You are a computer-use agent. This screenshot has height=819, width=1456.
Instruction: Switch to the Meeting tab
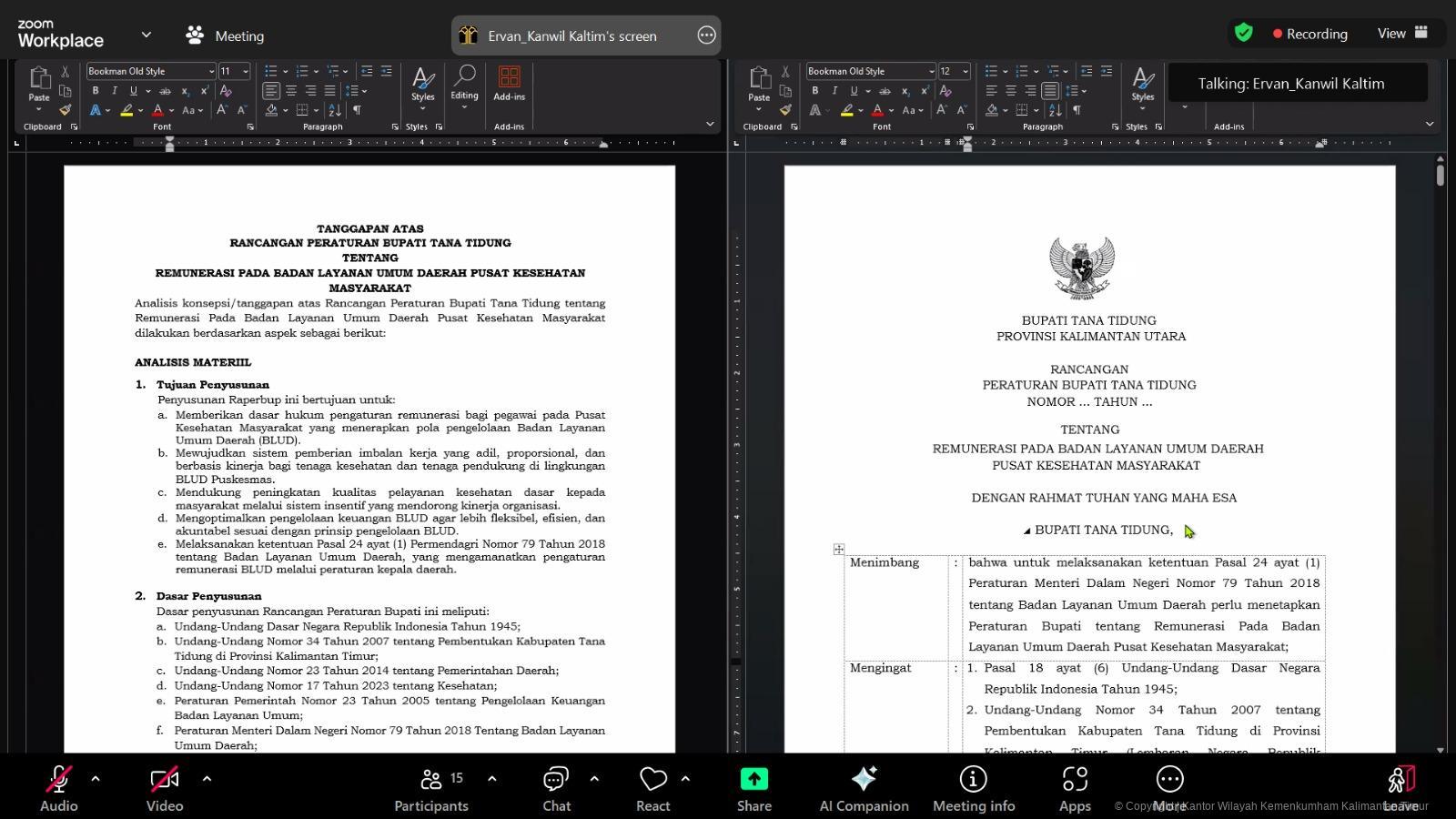coord(224,35)
